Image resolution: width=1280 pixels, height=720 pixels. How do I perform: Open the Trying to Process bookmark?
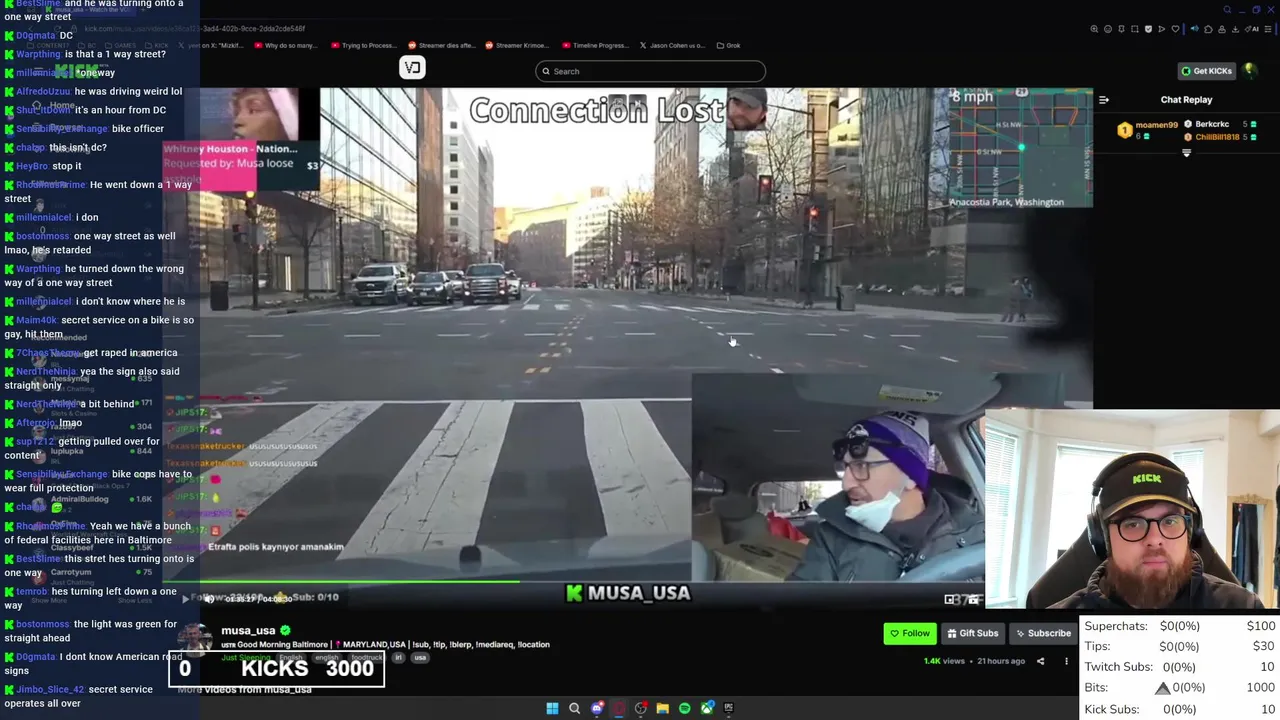pos(364,45)
